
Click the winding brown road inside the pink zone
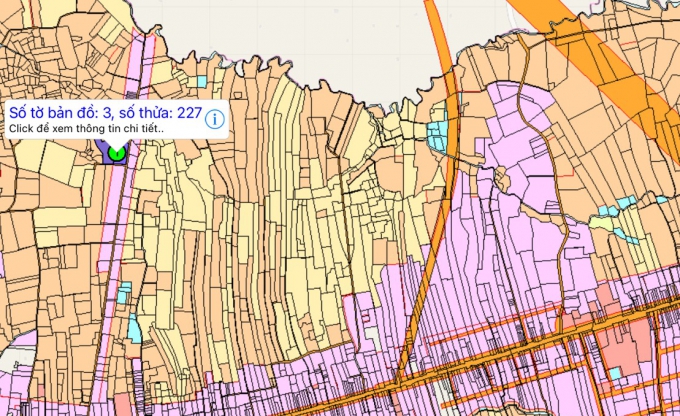(x=563, y=250)
